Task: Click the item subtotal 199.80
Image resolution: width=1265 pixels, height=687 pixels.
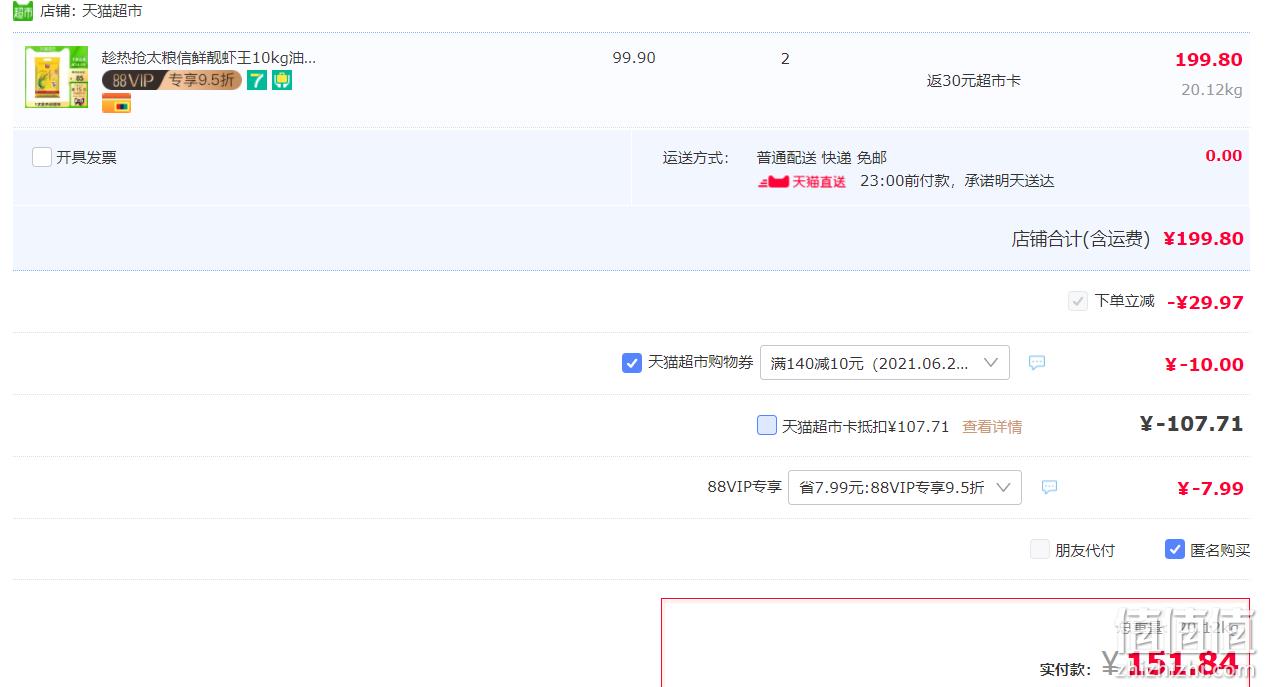Action: point(1209,60)
